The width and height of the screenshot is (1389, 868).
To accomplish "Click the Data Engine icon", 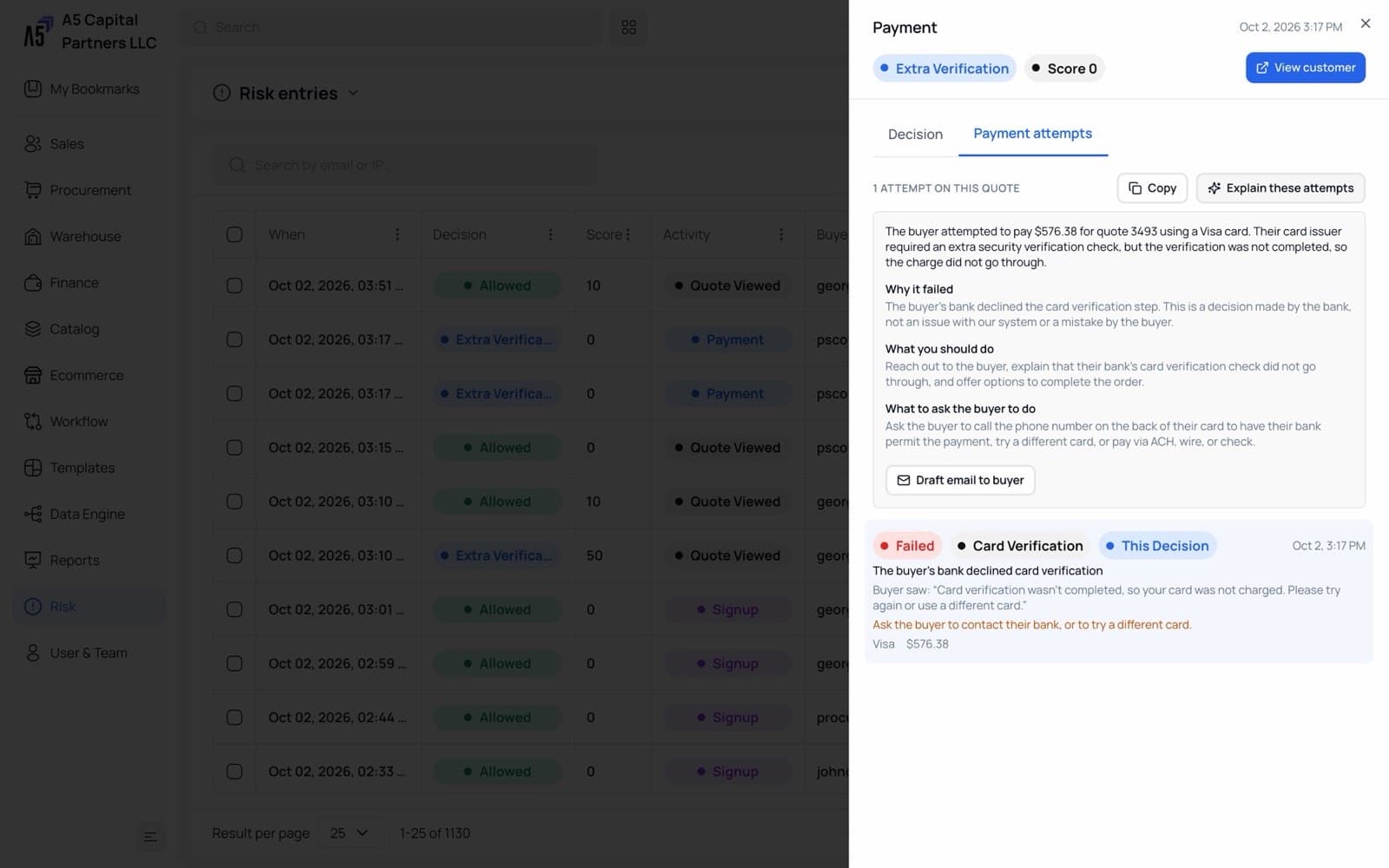I will [x=33, y=514].
